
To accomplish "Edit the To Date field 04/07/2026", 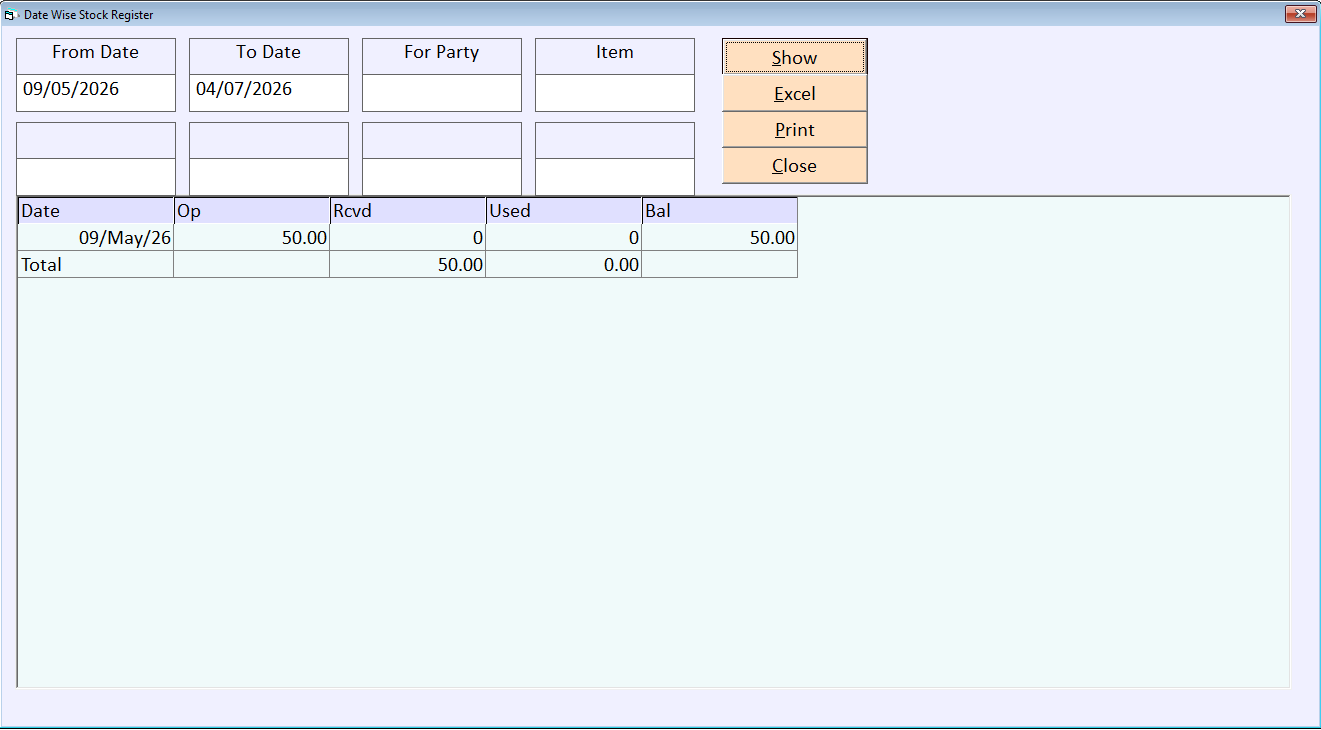I will 269,93.
